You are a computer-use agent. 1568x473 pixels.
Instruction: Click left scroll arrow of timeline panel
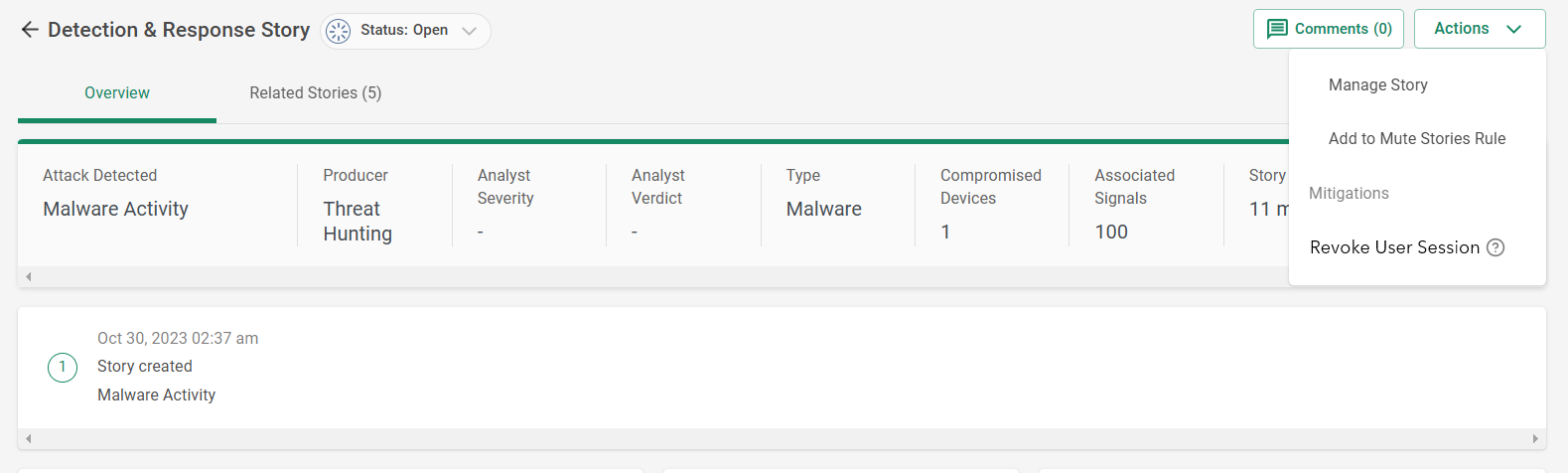[x=29, y=438]
